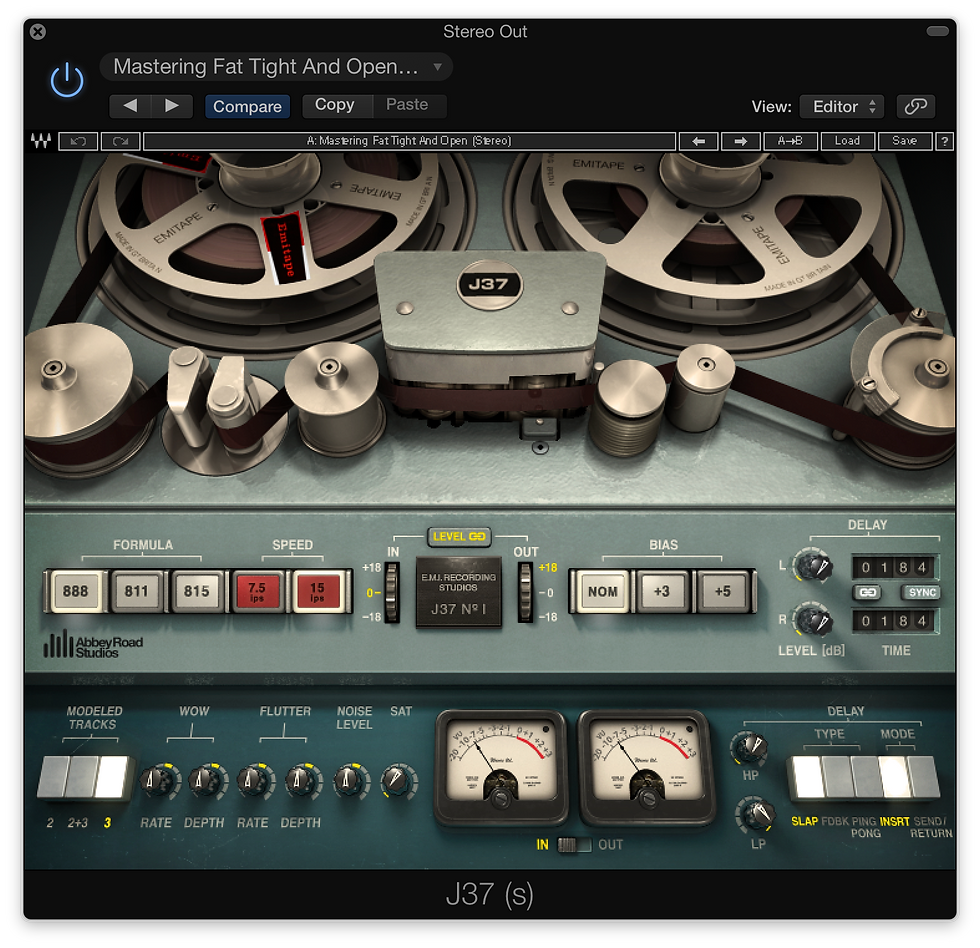Click the E.M.I. Recording Studios nameplate
The image size is (980, 948).
[x=459, y=592]
